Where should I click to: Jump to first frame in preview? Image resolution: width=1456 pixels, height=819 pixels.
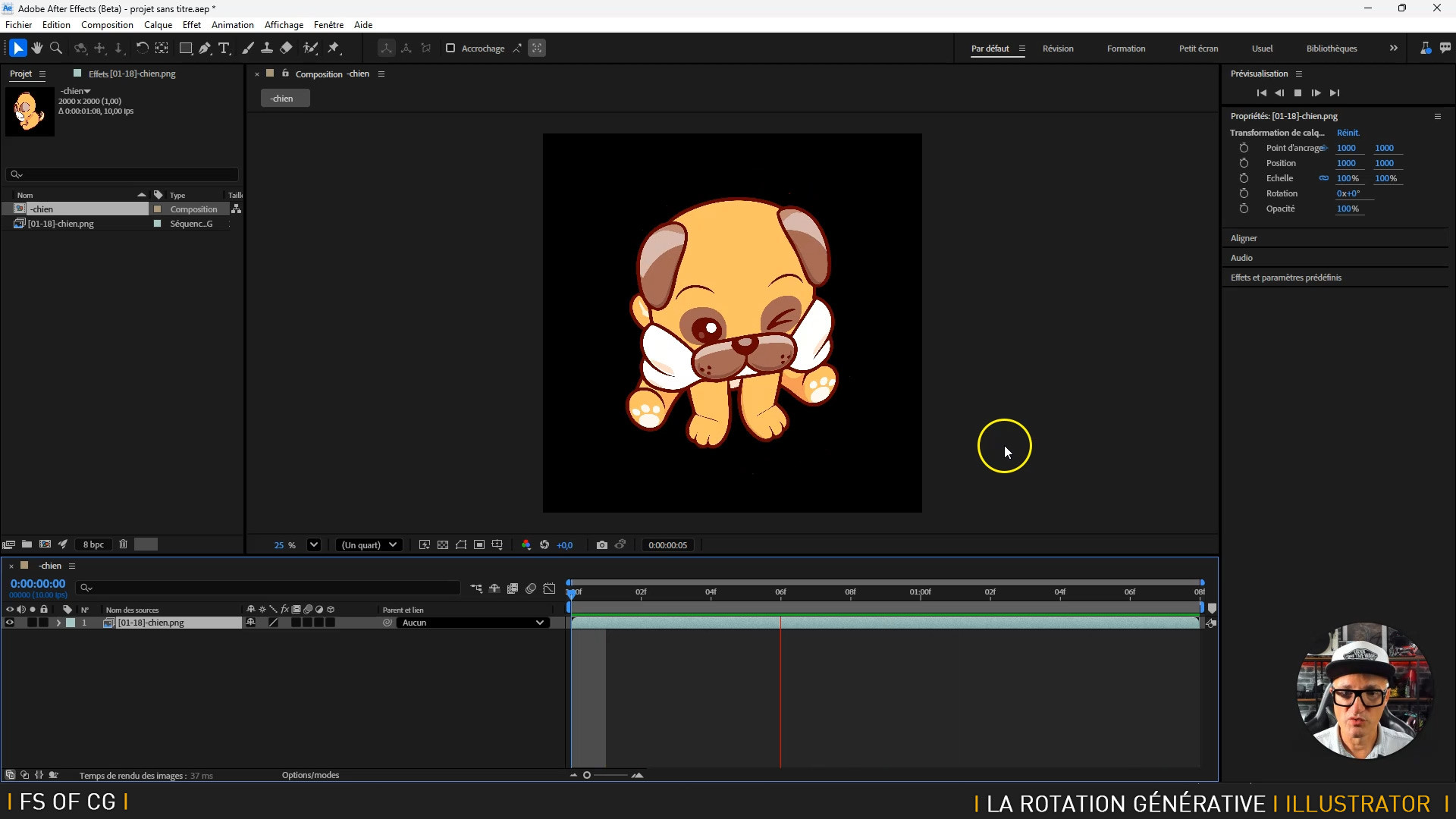[x=1261, y=93]
